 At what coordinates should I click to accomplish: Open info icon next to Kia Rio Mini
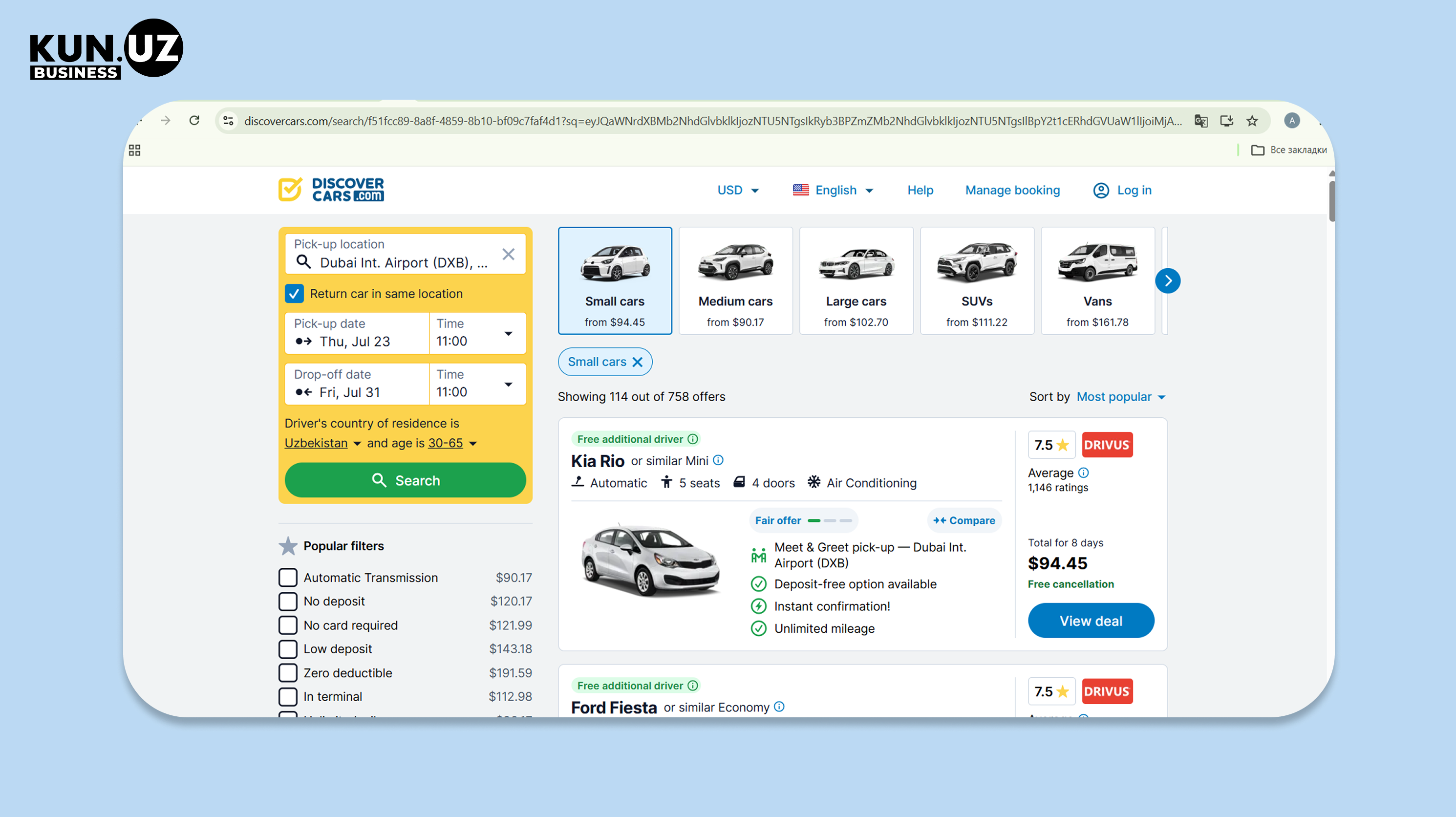point(718,460)
